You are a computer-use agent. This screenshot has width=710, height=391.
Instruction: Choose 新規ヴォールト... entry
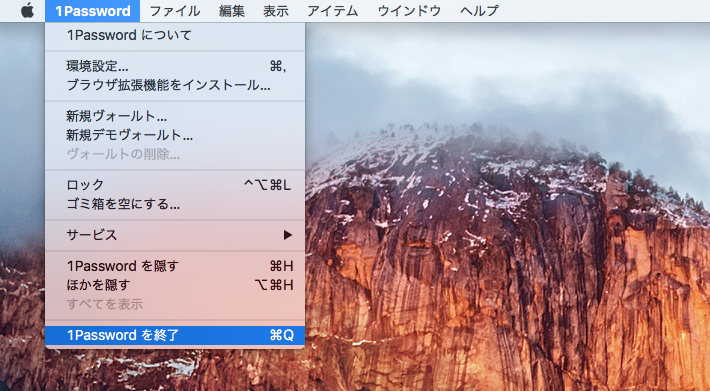pos(175,116)
